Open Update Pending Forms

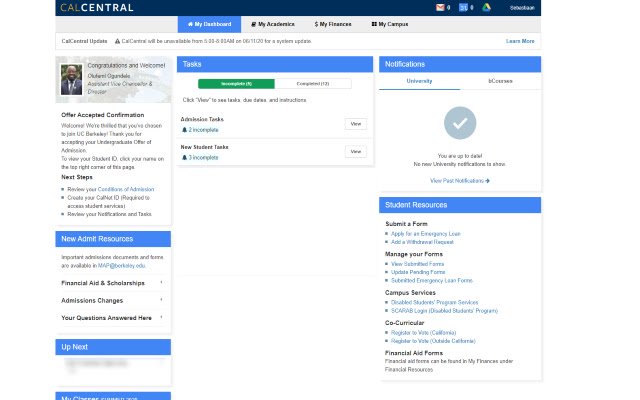click(x=418, y=272)
